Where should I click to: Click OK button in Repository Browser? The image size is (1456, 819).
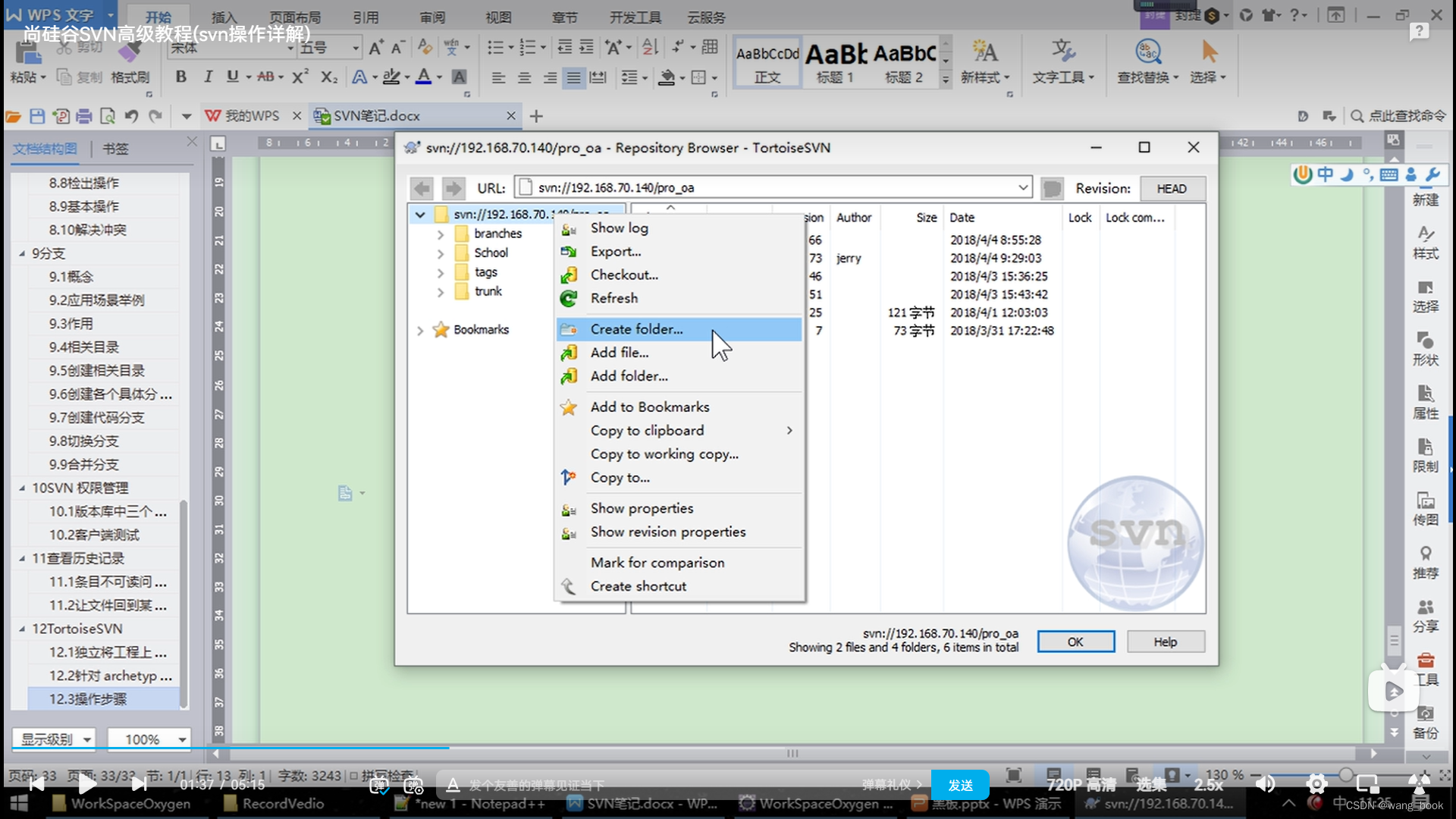tap(1077, 641)
